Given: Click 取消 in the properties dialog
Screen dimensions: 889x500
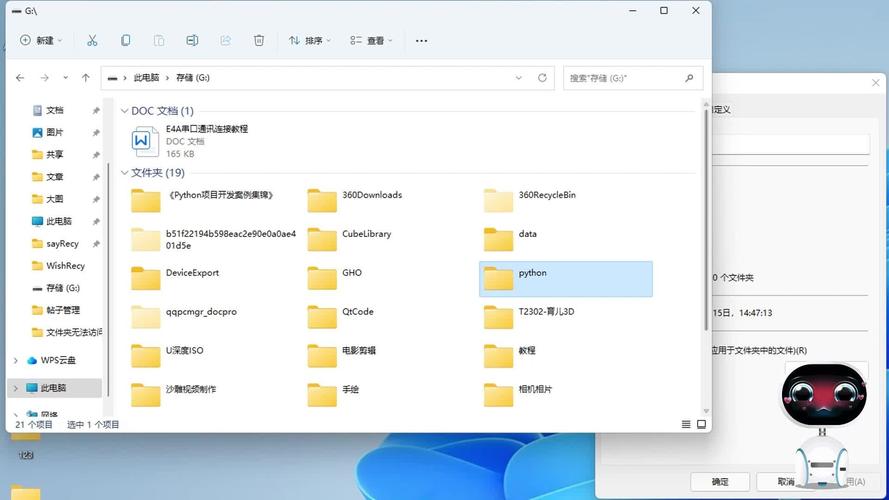Looking at the screenshot, I should click(x=785, y=482).
